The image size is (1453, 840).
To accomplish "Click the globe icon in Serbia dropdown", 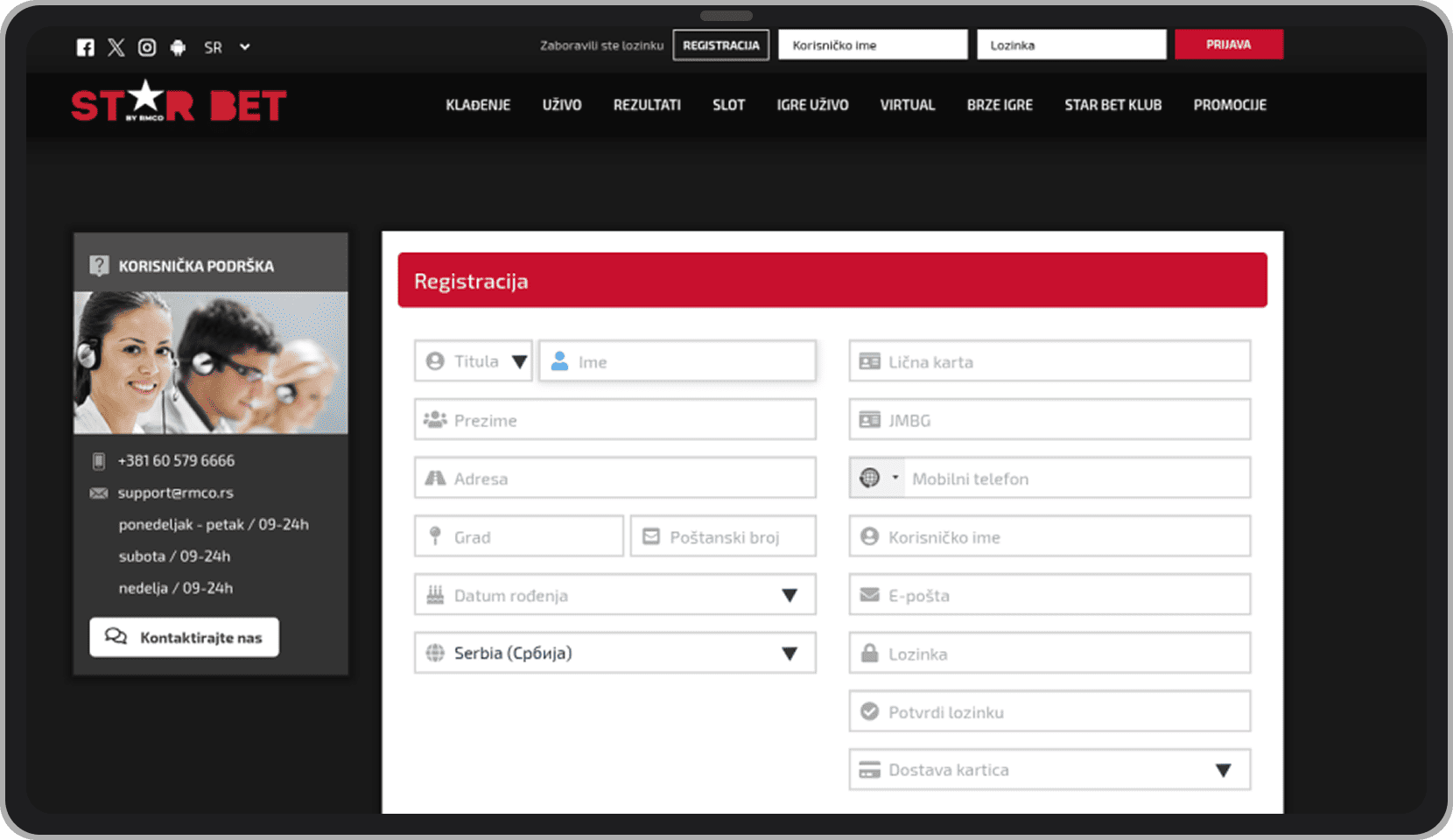I will (x=435, y=653).
